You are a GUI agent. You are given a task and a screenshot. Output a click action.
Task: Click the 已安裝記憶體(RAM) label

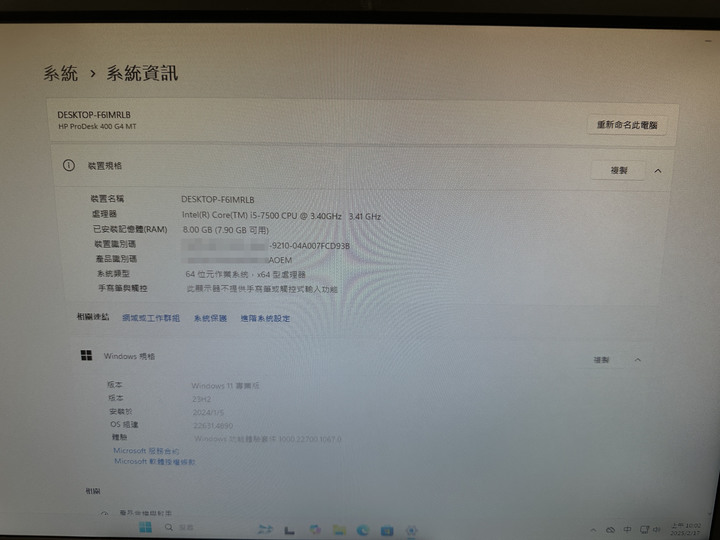(x=130, y=229)
